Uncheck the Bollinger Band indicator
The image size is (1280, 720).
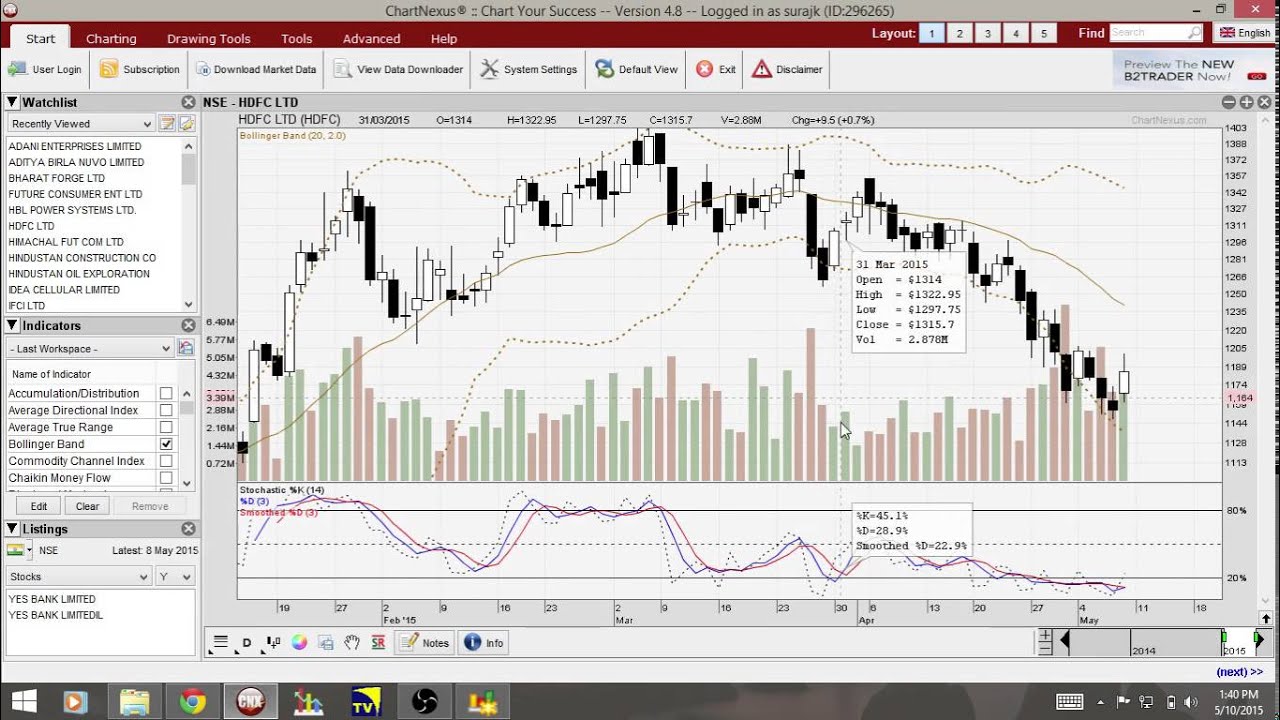click(166, 444)
